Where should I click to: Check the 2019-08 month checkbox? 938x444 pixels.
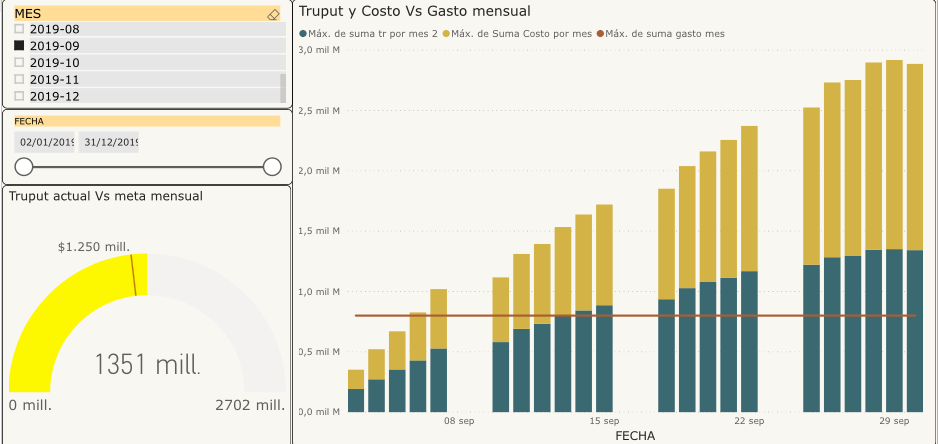(19, 30)
